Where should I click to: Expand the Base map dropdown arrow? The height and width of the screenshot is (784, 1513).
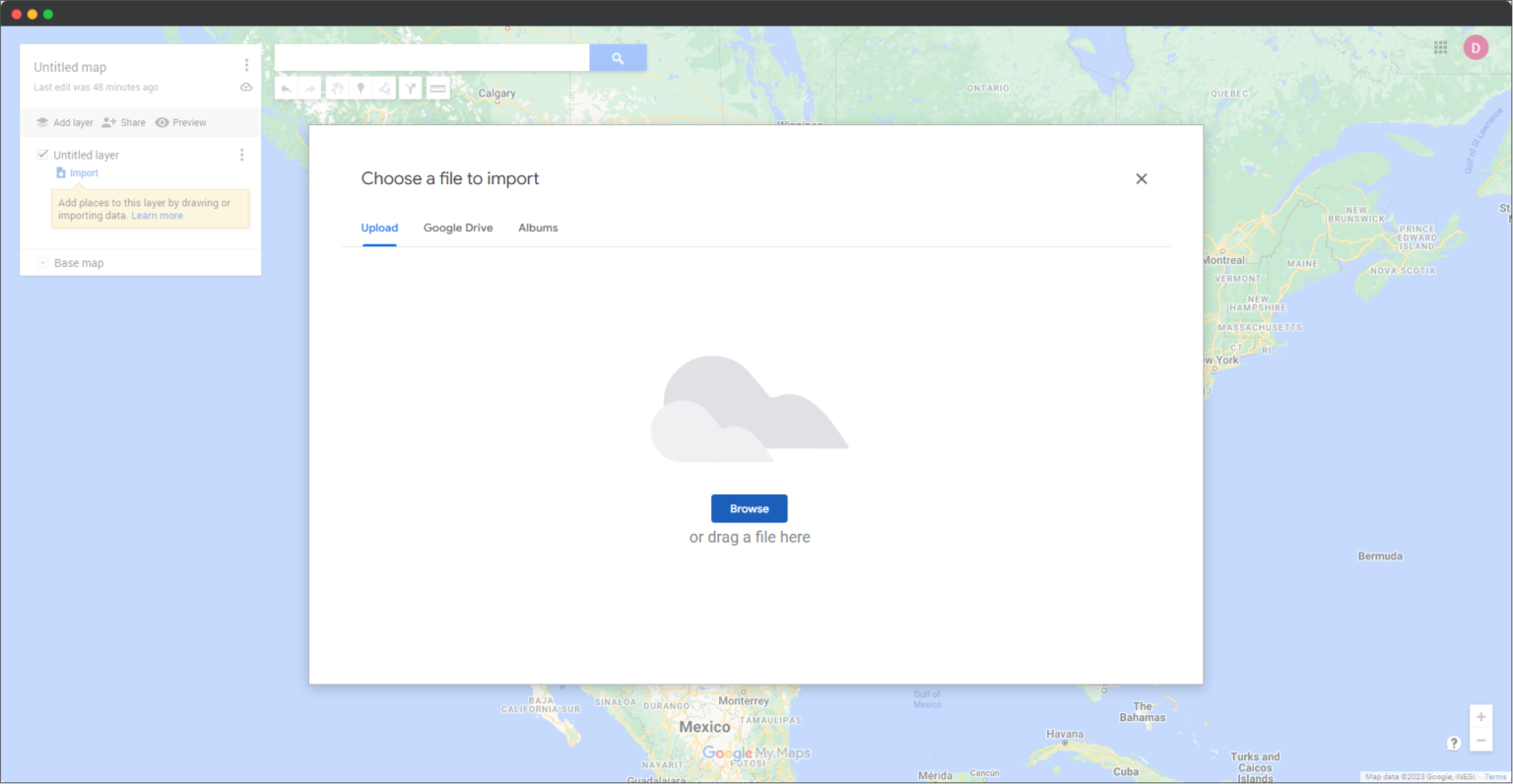coord(42,263)
